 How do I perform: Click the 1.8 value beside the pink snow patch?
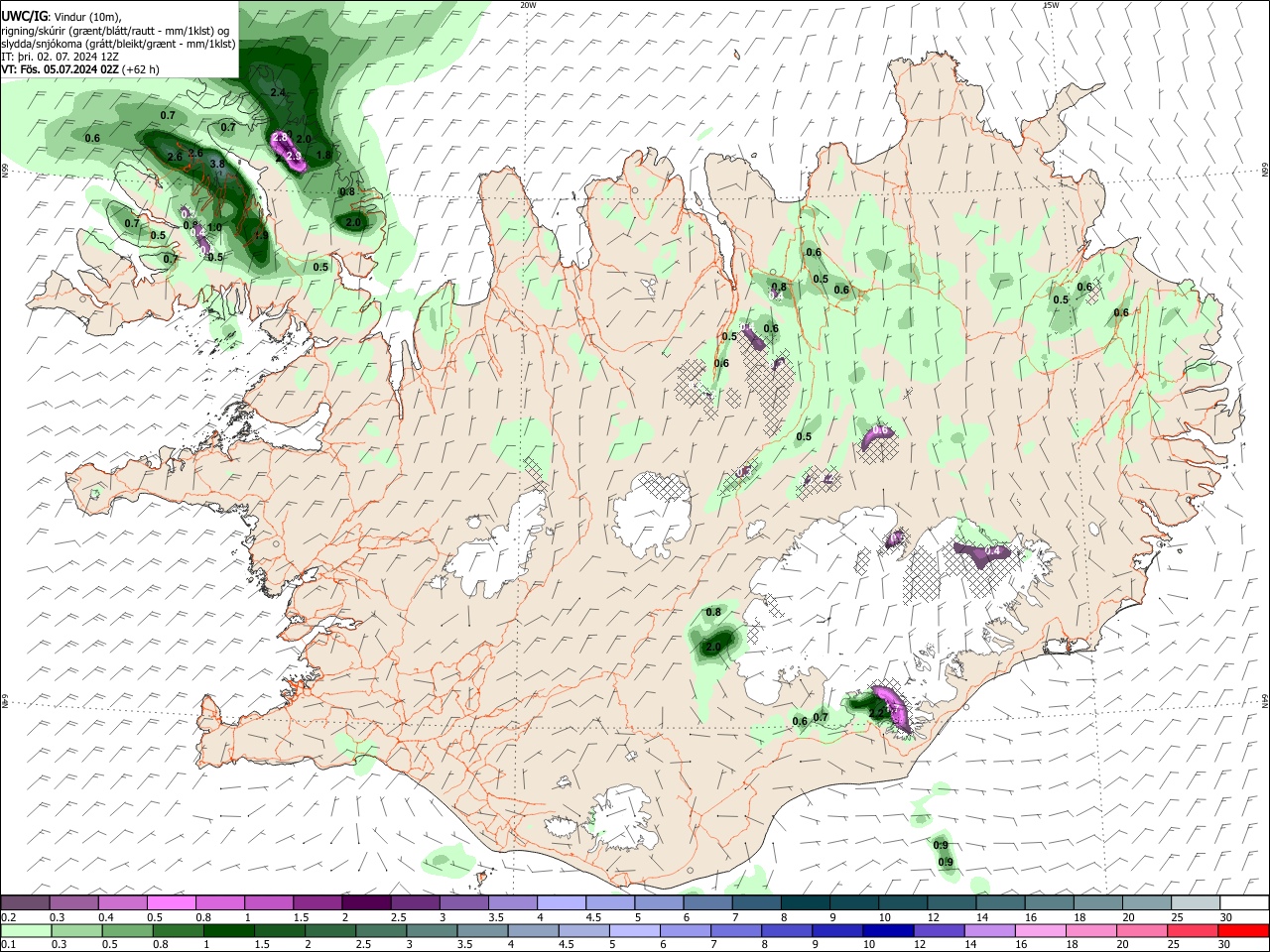[323, 156]
